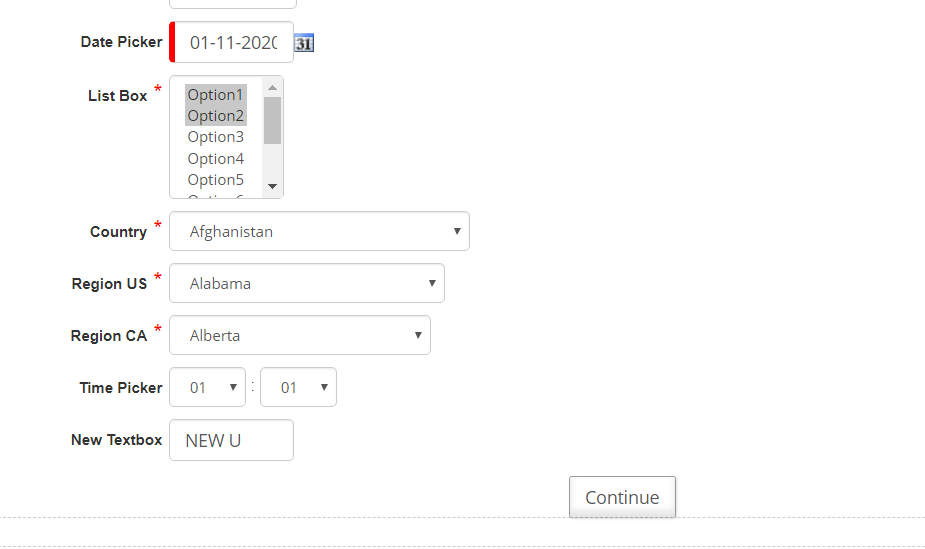Open the Time Picker minute dropdown
925x549 pixels.
point(298,387)
